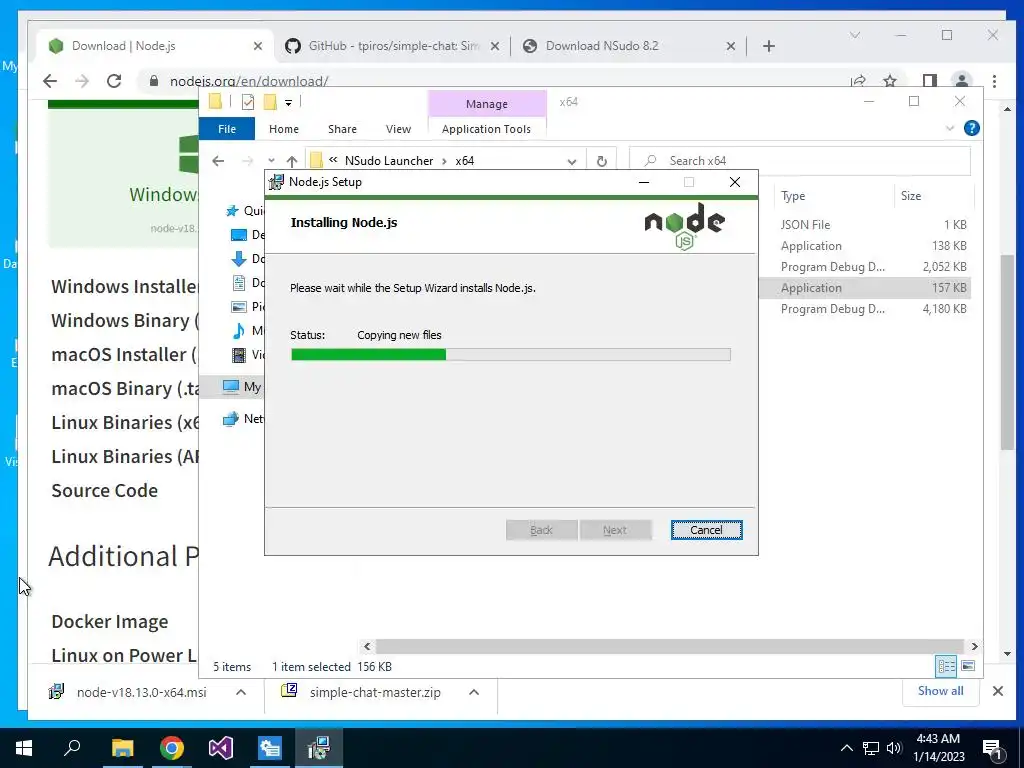Open Chrome side panel icon
Screen dimensions: 1024x768
pos(929,81)
